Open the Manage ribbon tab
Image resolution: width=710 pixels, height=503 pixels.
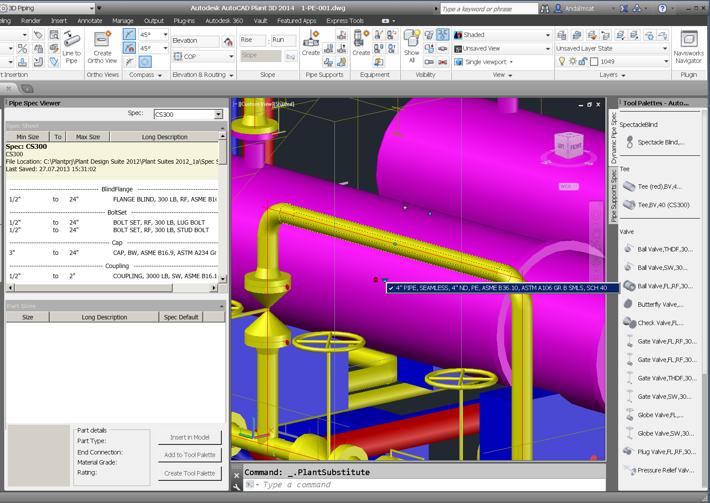tap(123, 20)
